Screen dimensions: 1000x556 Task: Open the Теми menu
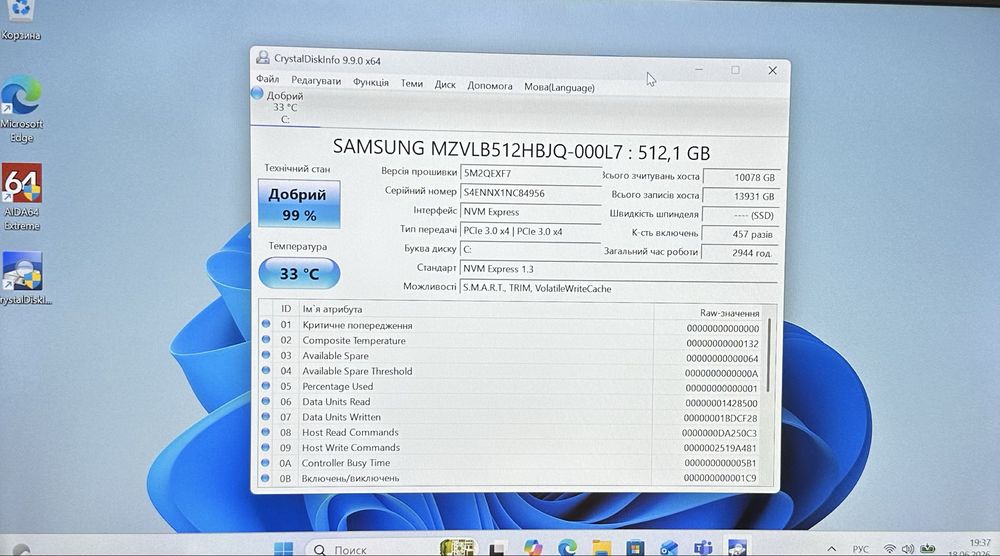pyautogui.click(x=411, y=84)
